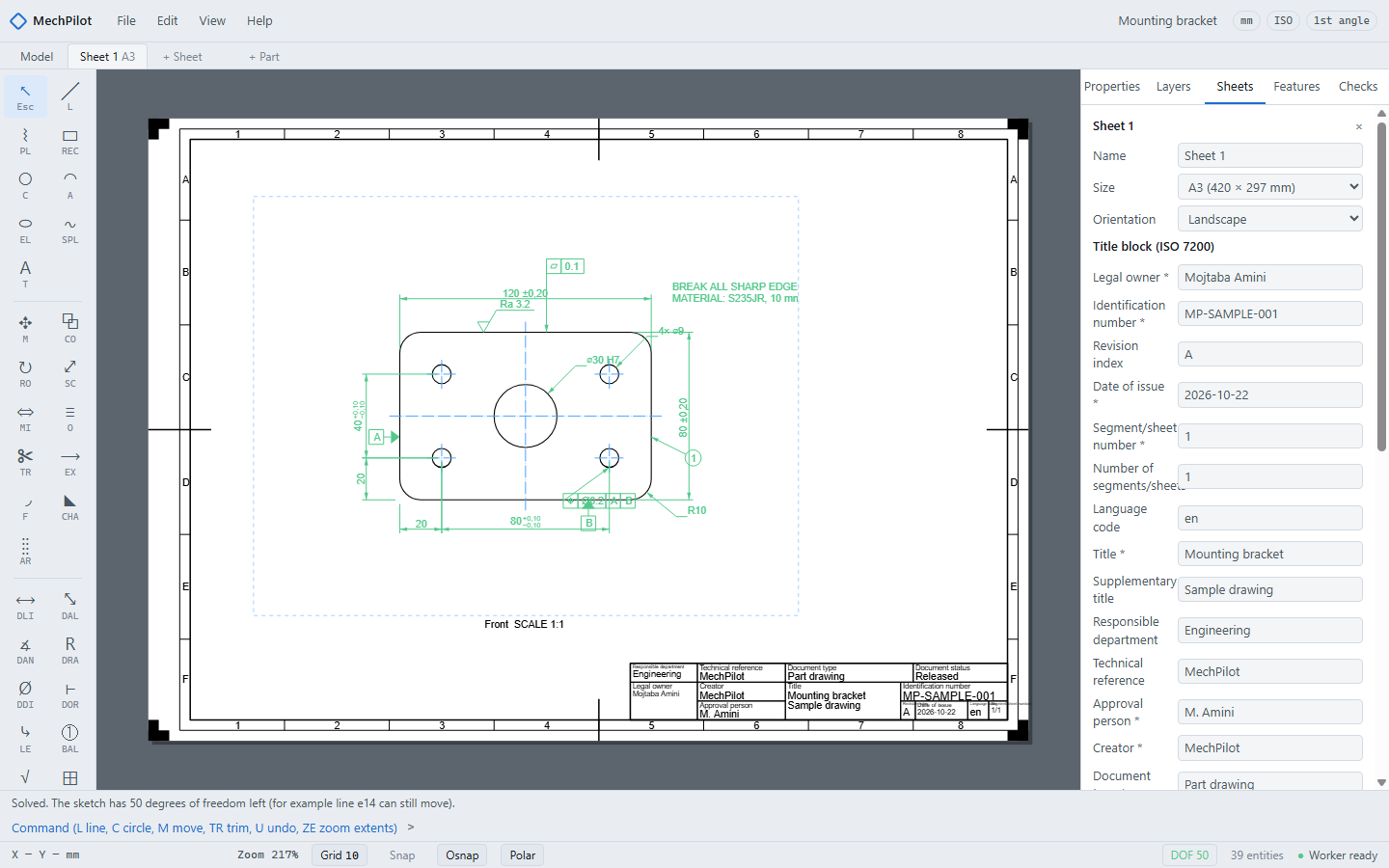Select the Line tool

pyautogui.click(x=70, y=97)
